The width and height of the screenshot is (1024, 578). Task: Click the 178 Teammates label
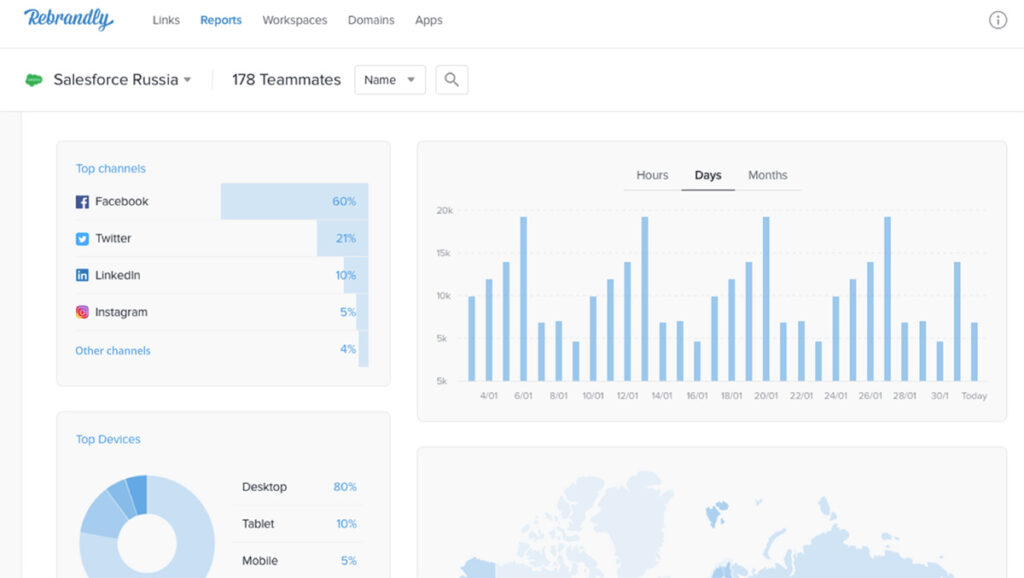point(286,80)
